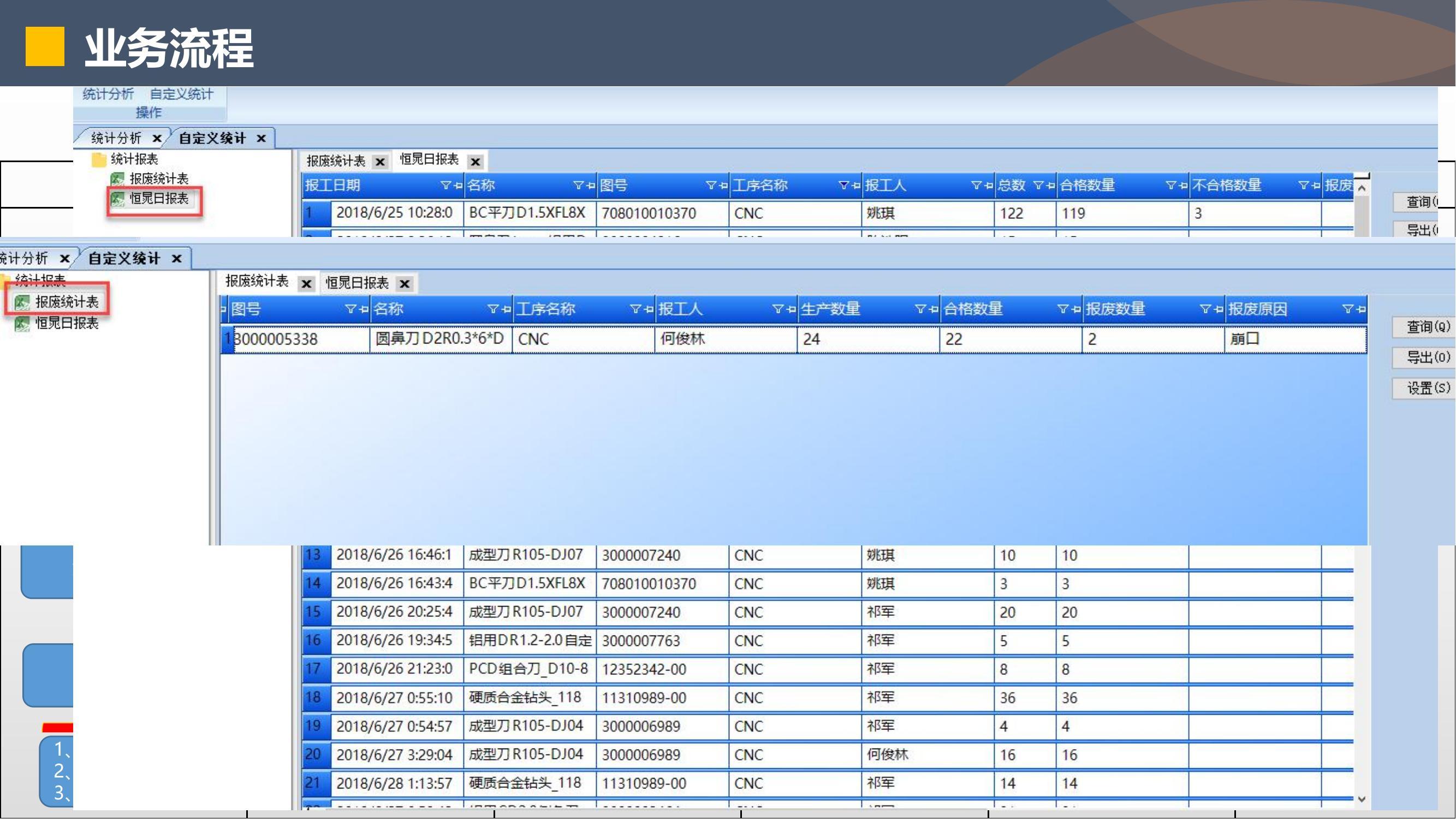This screenshot has height=819, width=1456.
Task: Click the 报废统计表 report icon in tree
Action: [21, 302]
